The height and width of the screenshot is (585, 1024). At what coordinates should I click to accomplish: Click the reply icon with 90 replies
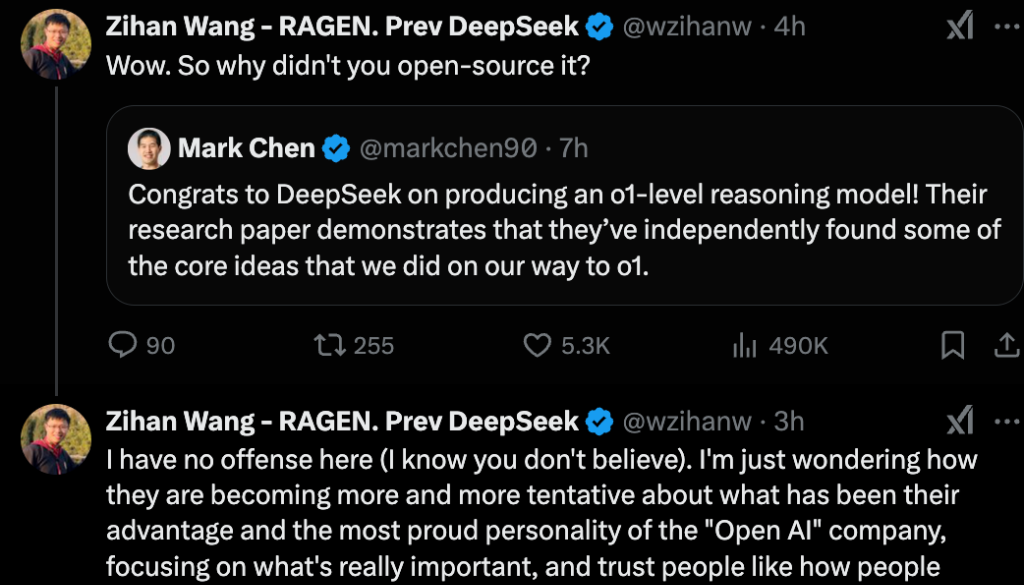pos(122,345)
